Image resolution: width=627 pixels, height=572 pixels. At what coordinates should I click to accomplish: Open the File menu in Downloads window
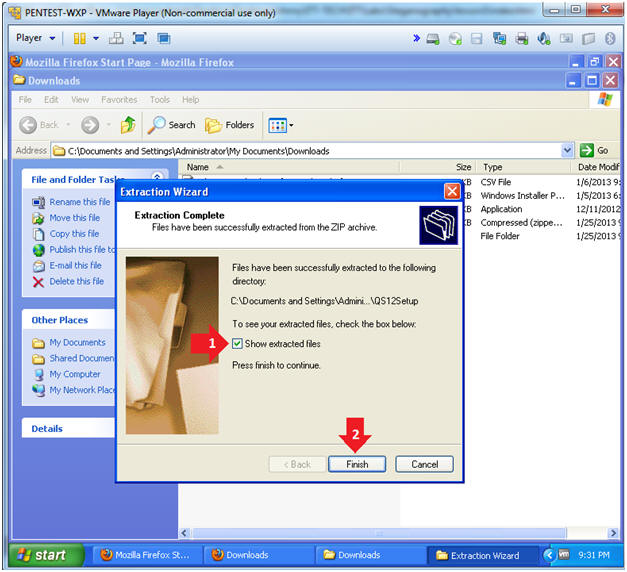tap(25, 100)
